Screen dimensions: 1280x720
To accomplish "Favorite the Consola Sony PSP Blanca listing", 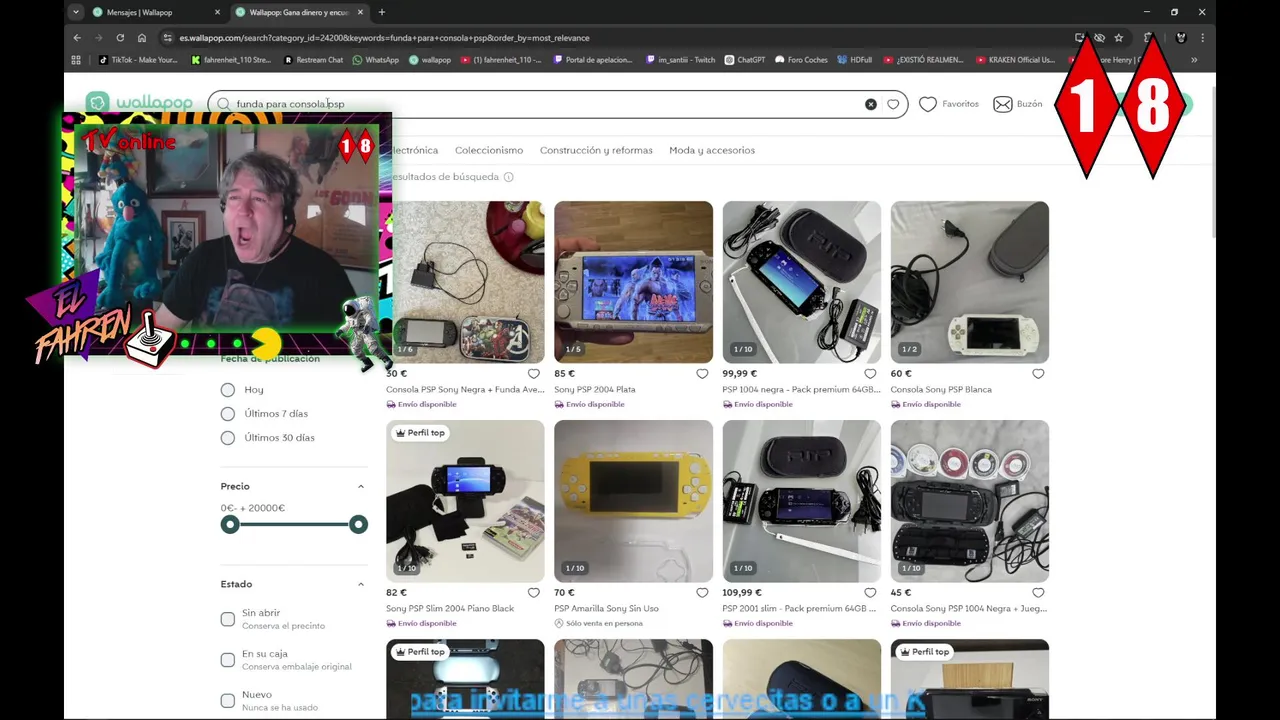I will tap(1038, 374).
